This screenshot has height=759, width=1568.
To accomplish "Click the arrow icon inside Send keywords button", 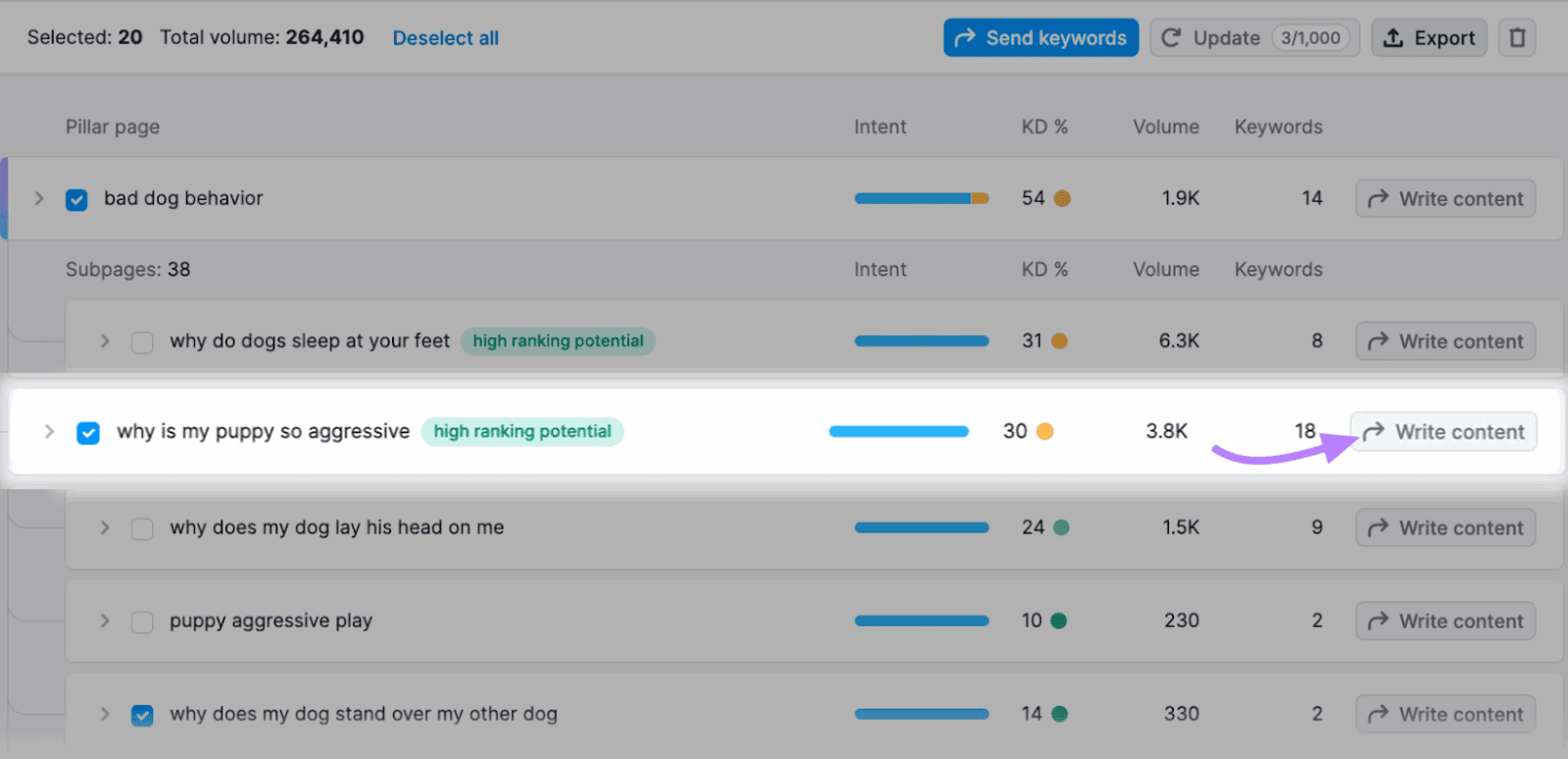I will 966,37.
